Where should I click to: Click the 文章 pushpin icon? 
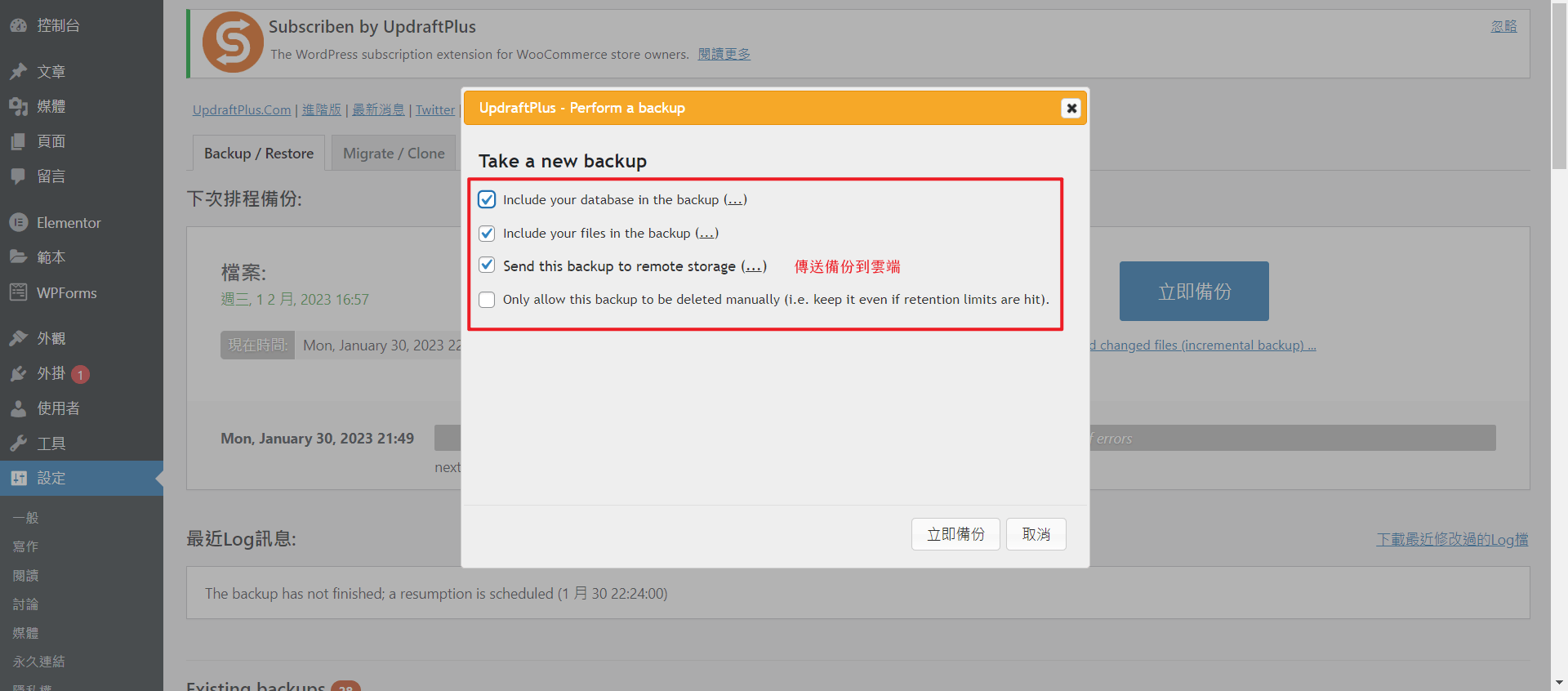click(x=19, y=72)
